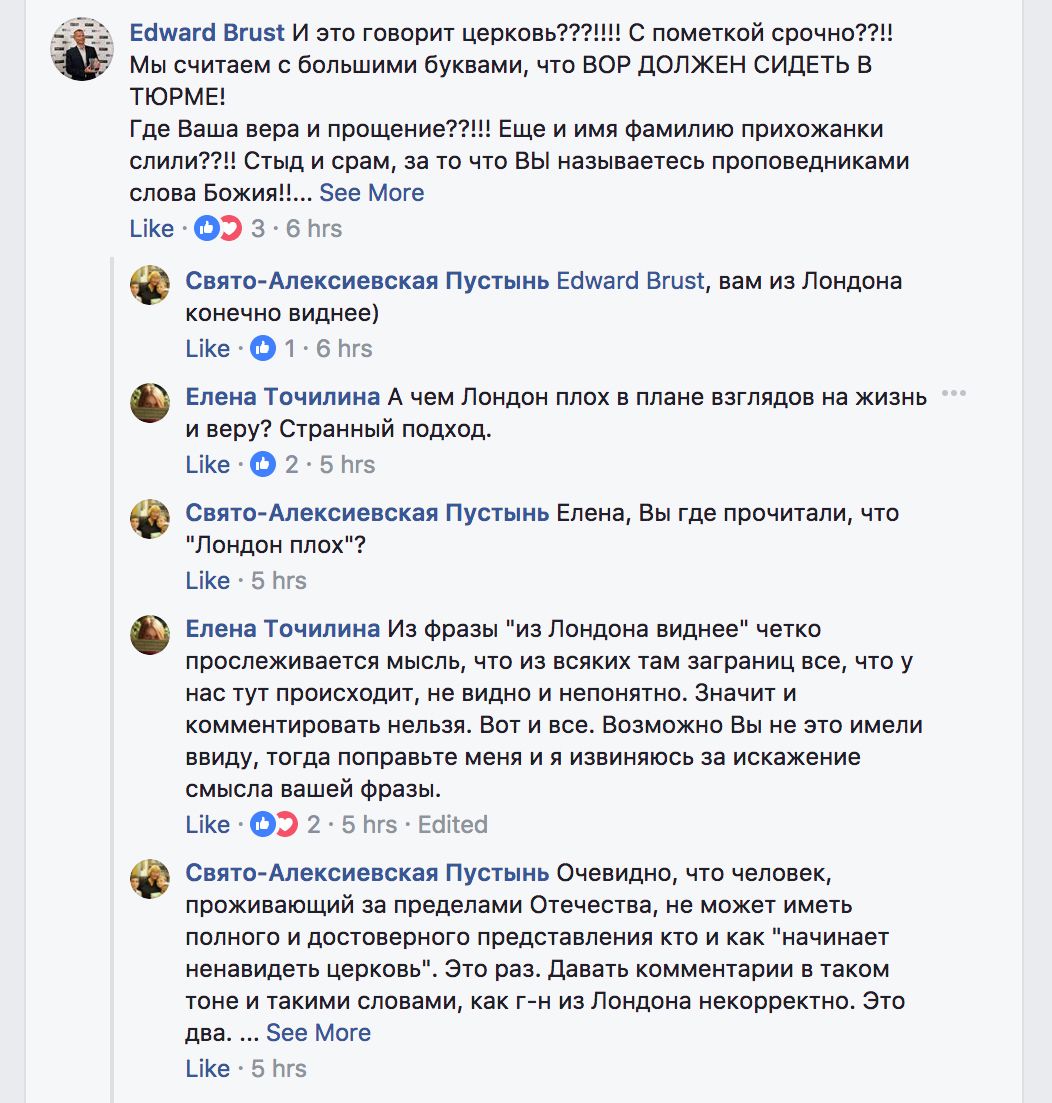
Task: Like the reply 'А чем Лондон плох'
Action: pyautogui.click(x=207, y=465)
